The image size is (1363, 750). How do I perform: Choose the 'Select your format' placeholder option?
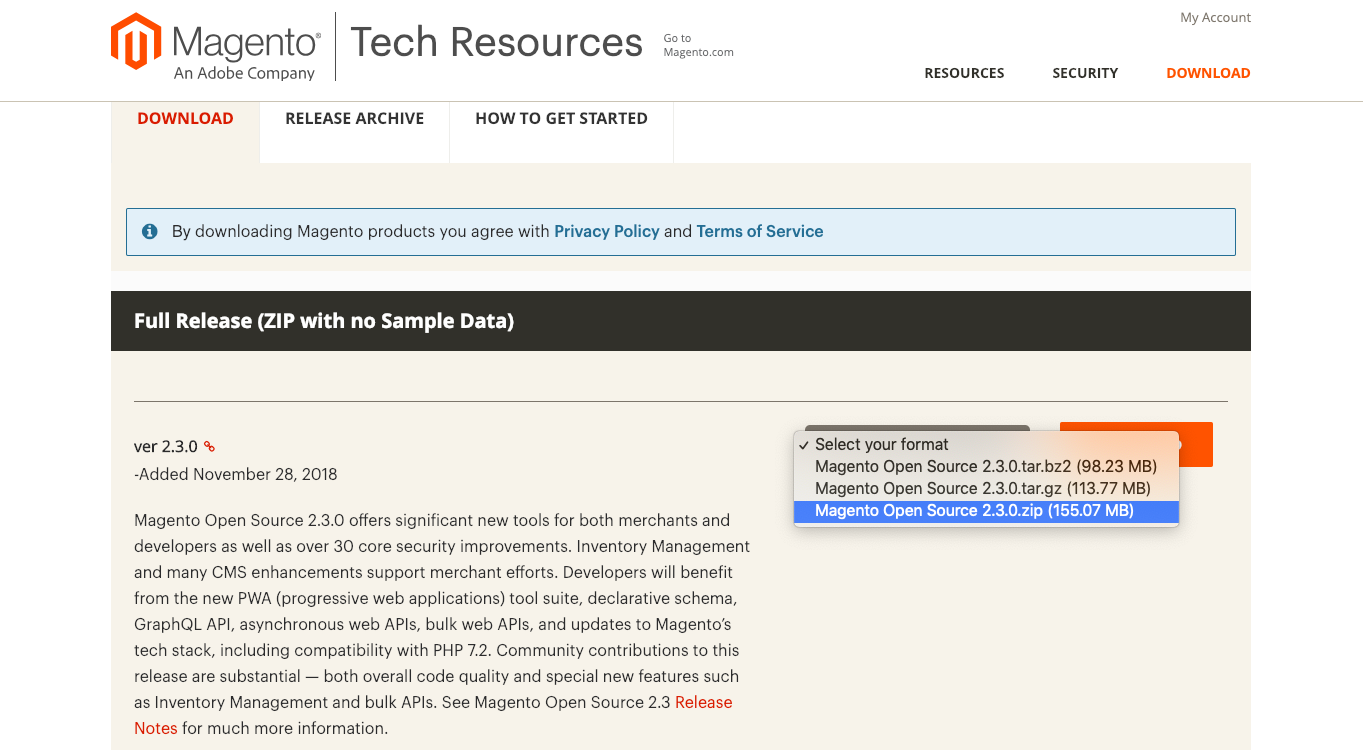tap(881, 445)
